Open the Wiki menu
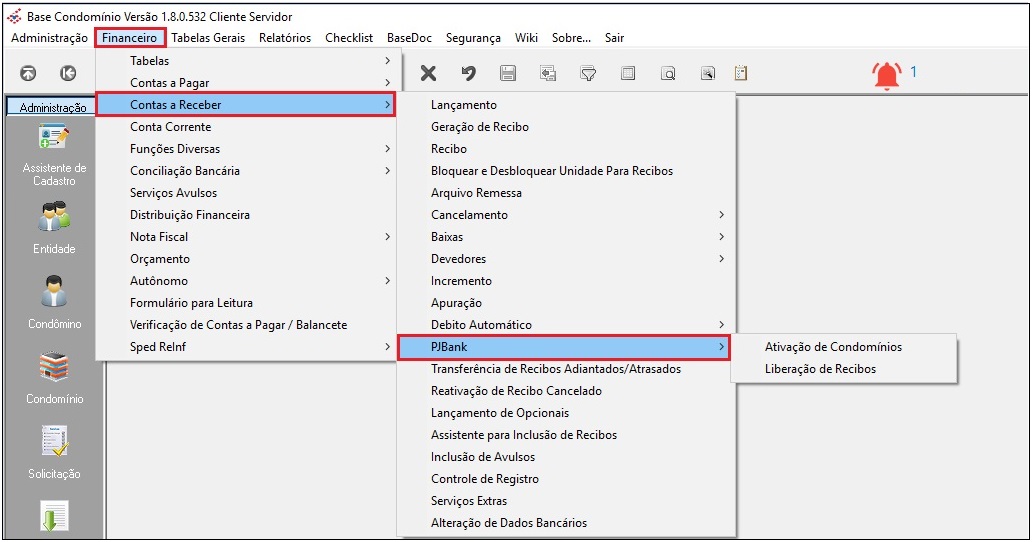This screenshot has height=542, width=1032. (x=526, y=38)
